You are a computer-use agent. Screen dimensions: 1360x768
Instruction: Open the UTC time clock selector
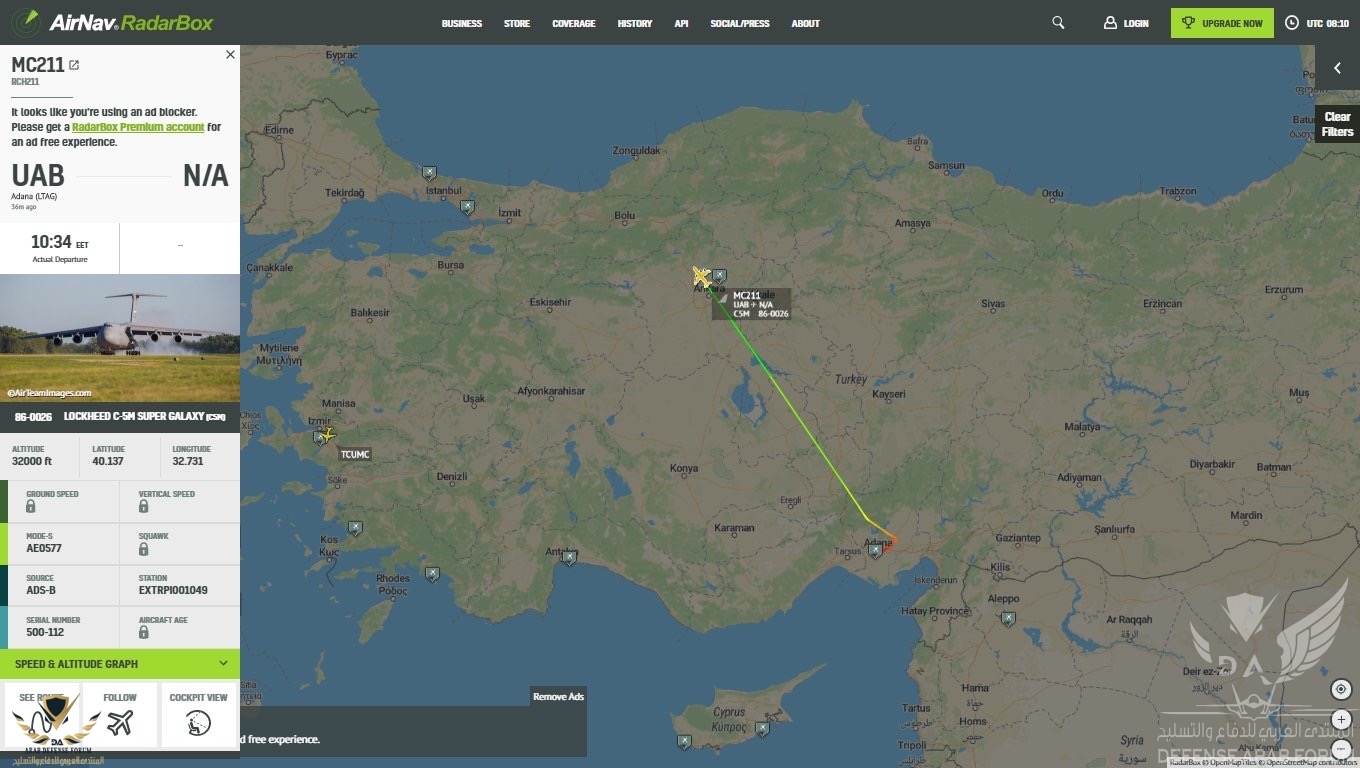[1317, 23]
